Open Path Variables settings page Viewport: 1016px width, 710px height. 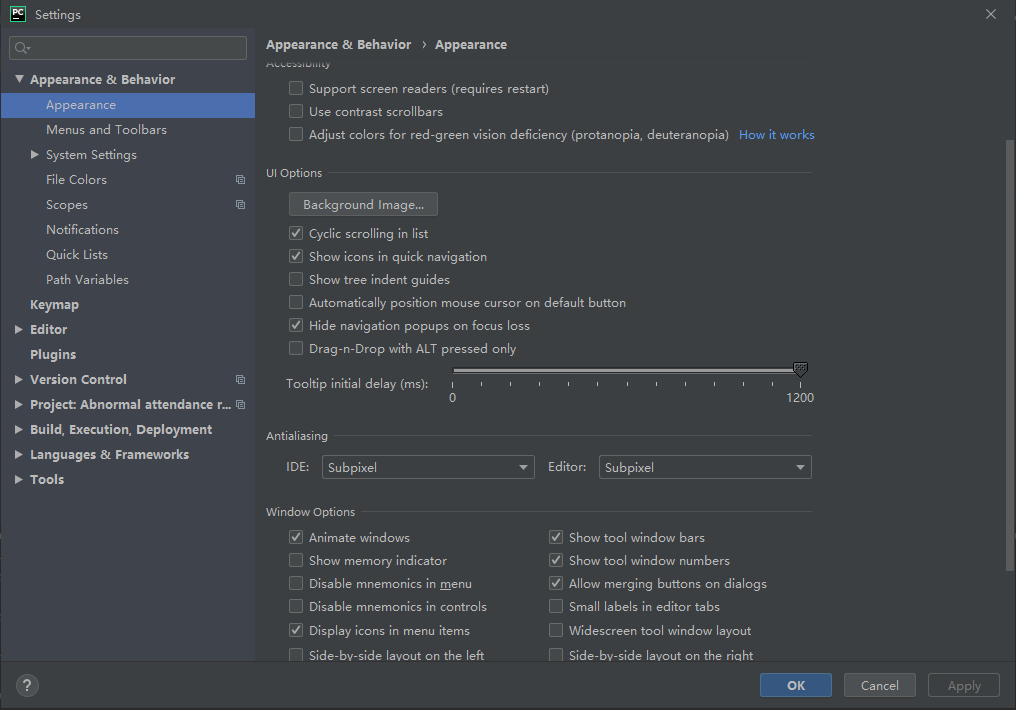(87, 279)
